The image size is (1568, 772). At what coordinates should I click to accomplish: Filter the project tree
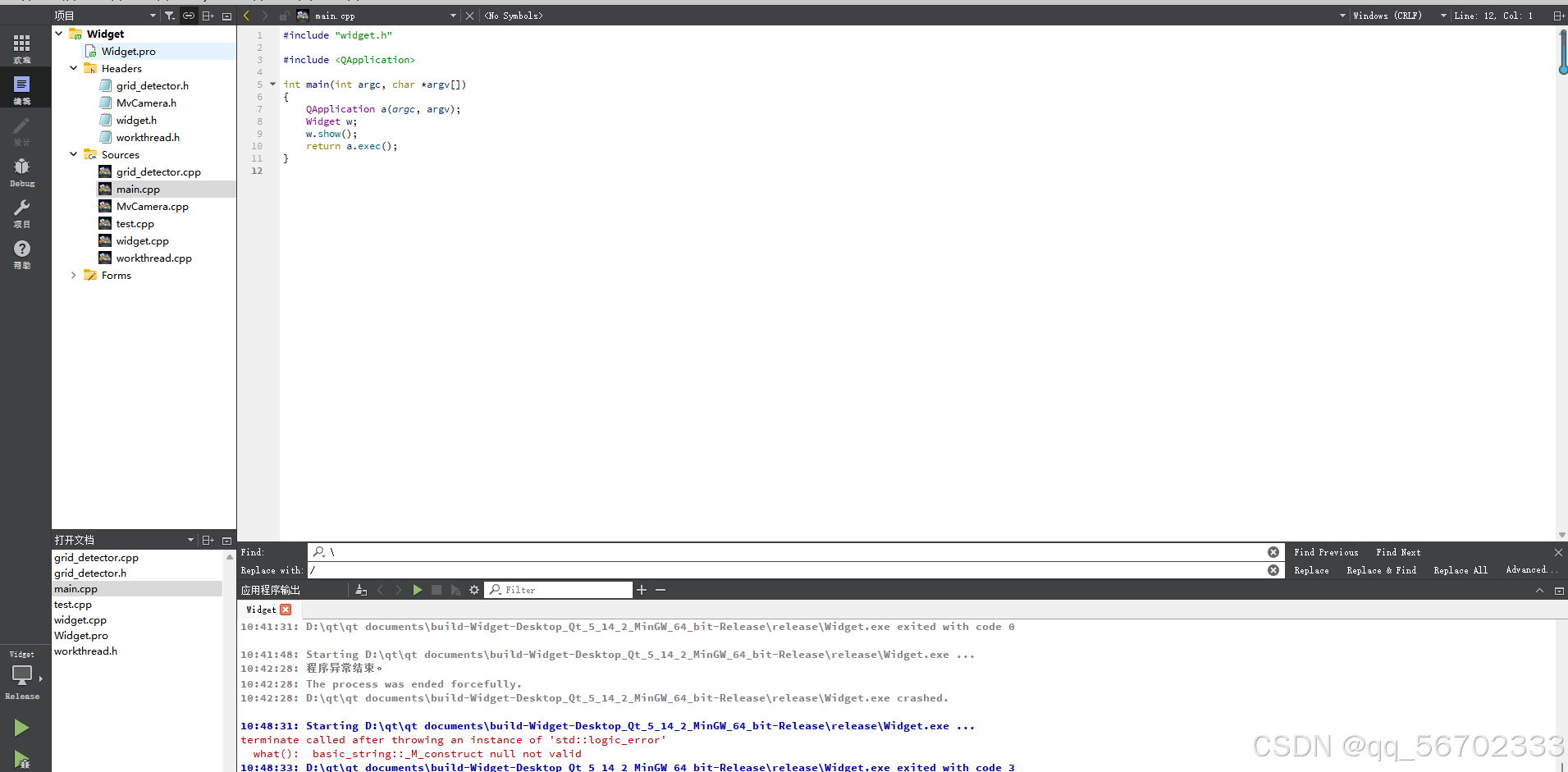coord(170,15)
